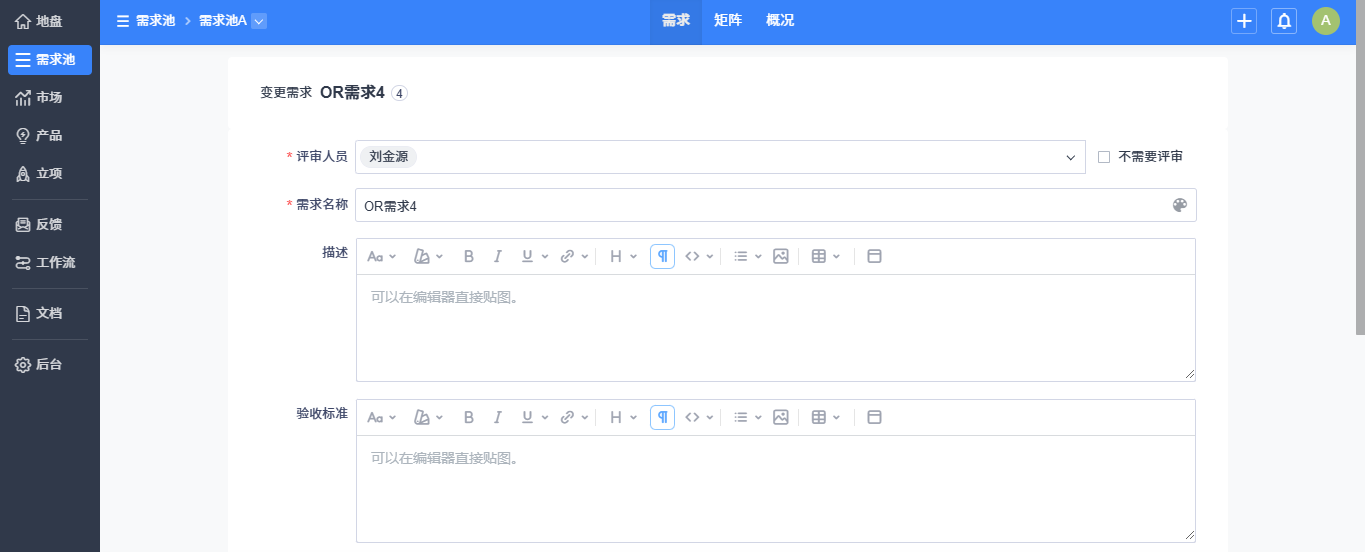Check the 不需要评审 checkbox
The width and height of the screenshot is (1365, 552).
1104,157
